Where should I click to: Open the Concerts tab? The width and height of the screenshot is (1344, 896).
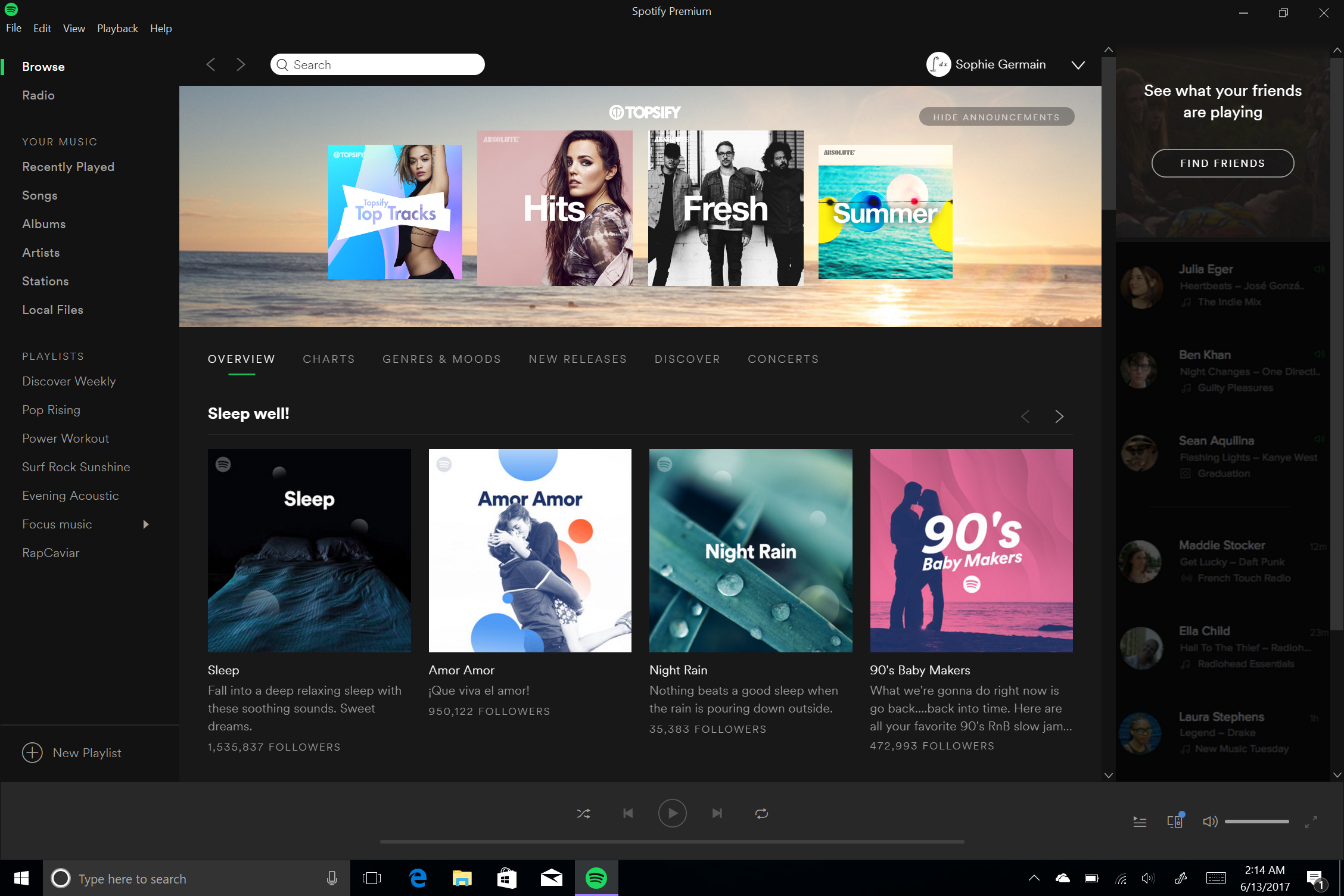point(783,359)
